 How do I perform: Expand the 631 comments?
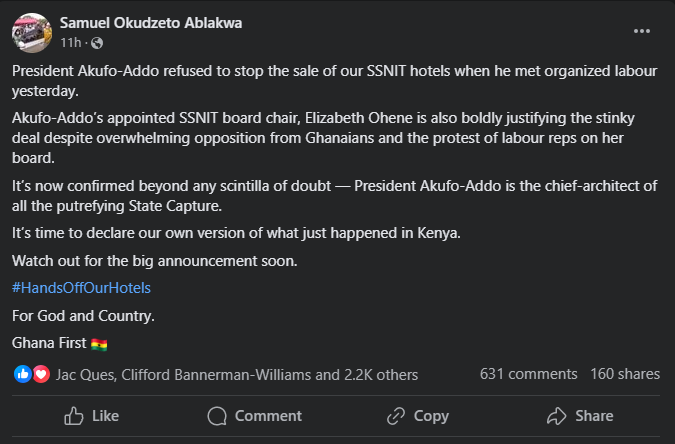[529, 374]
